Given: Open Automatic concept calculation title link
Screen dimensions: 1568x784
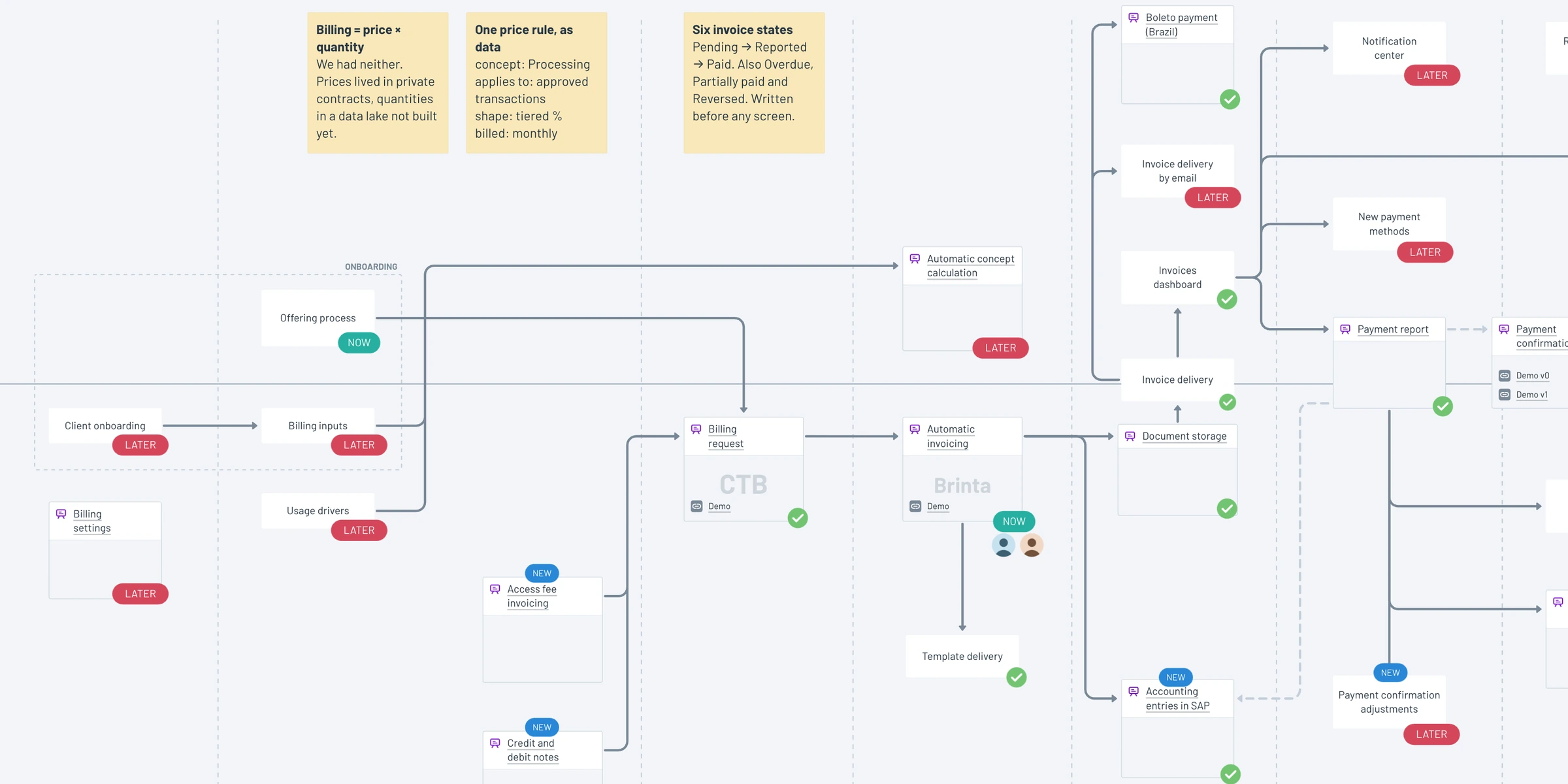Looking at the screenshot, I should 970,266.
